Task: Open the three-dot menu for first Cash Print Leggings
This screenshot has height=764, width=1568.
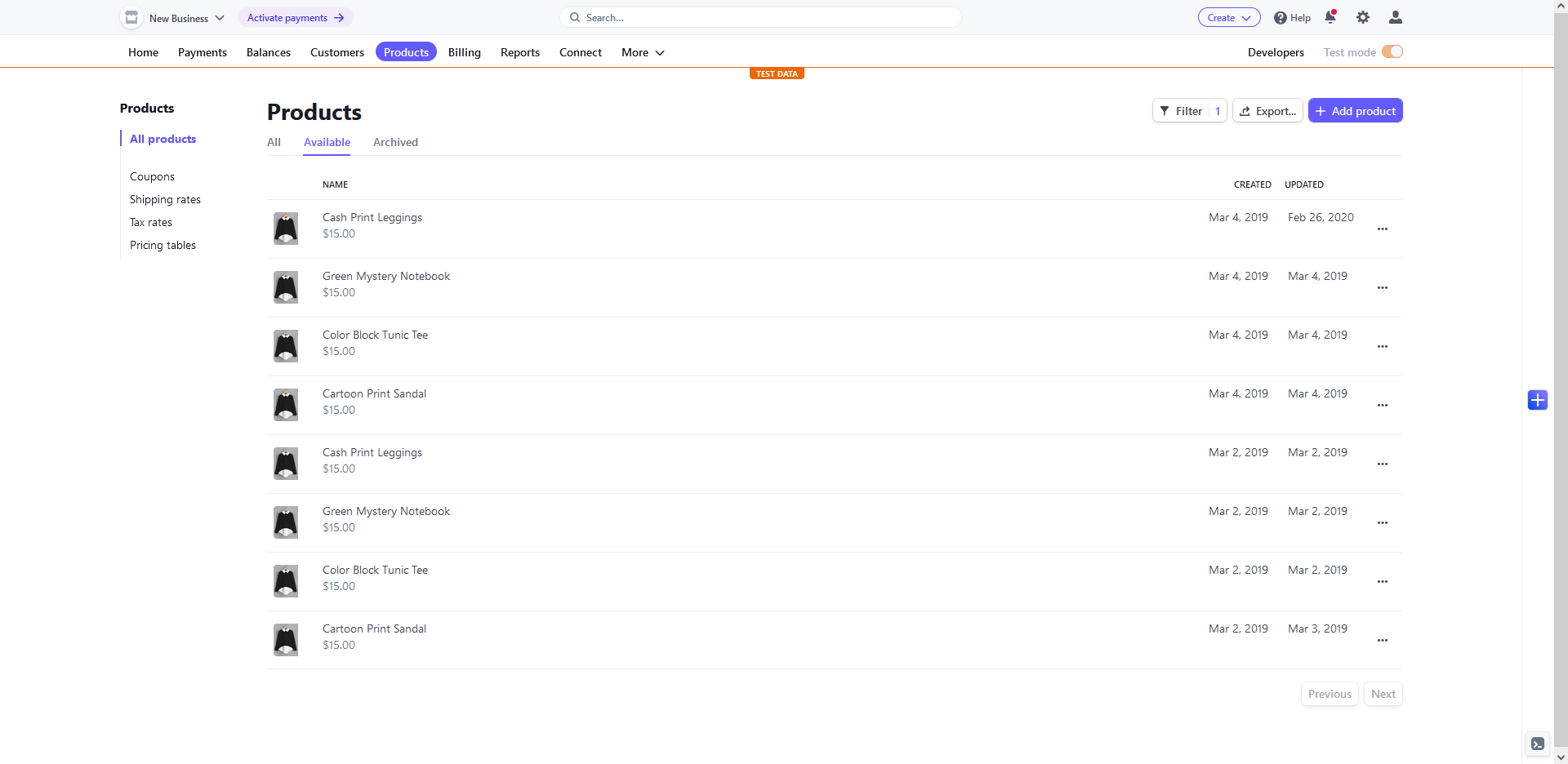Action: tap(1383, 229)
